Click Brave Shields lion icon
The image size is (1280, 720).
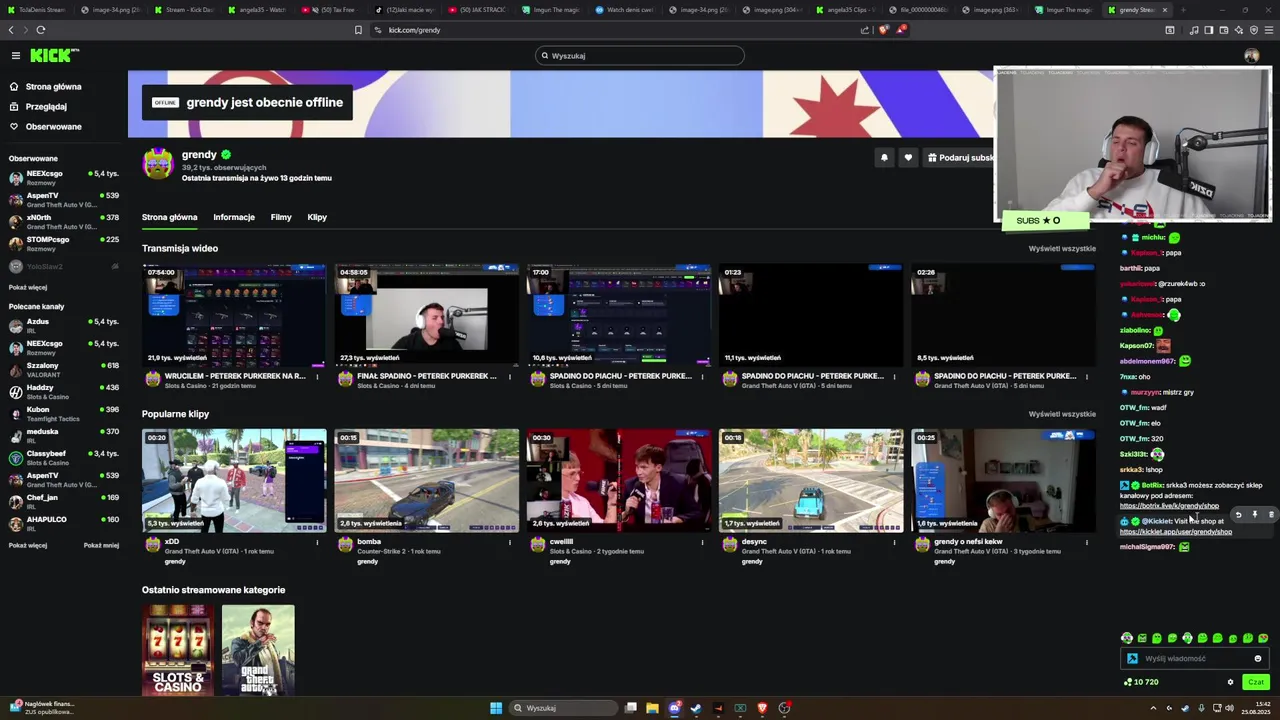[883, 30]
